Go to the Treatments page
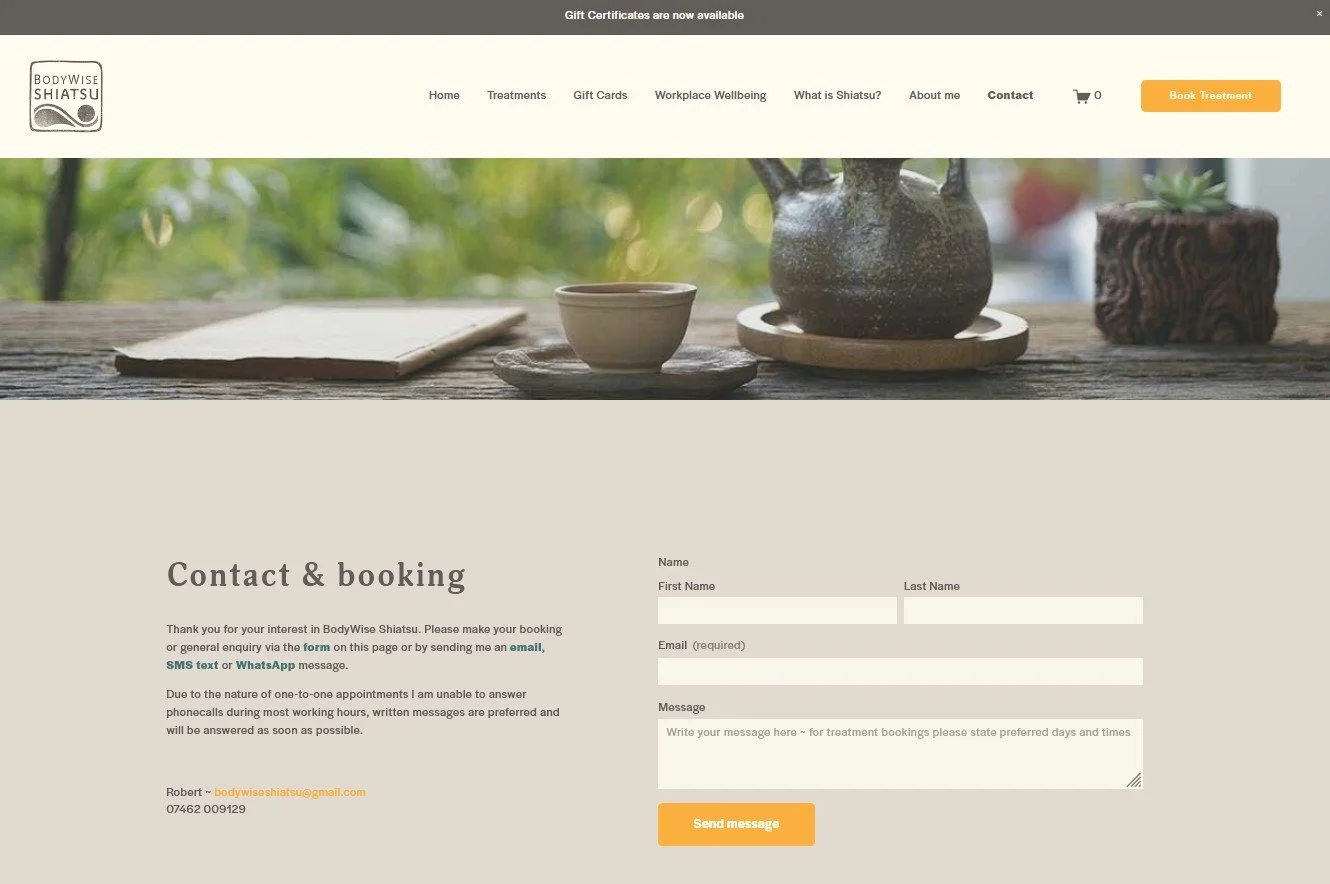1330x884 pixels. point(516,96)
